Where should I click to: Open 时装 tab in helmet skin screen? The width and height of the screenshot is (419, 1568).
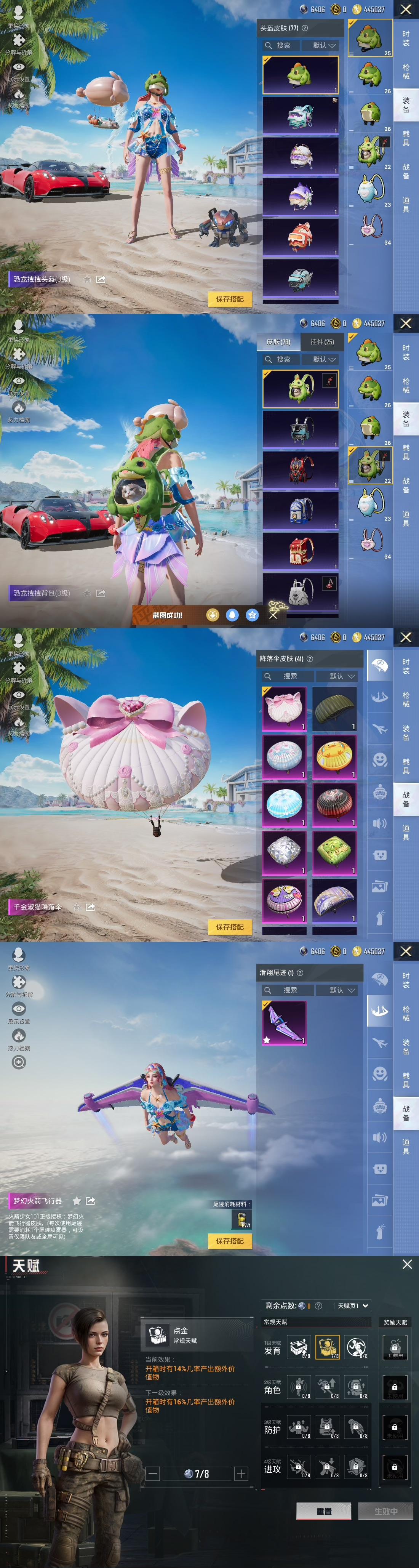coord(406,38)
